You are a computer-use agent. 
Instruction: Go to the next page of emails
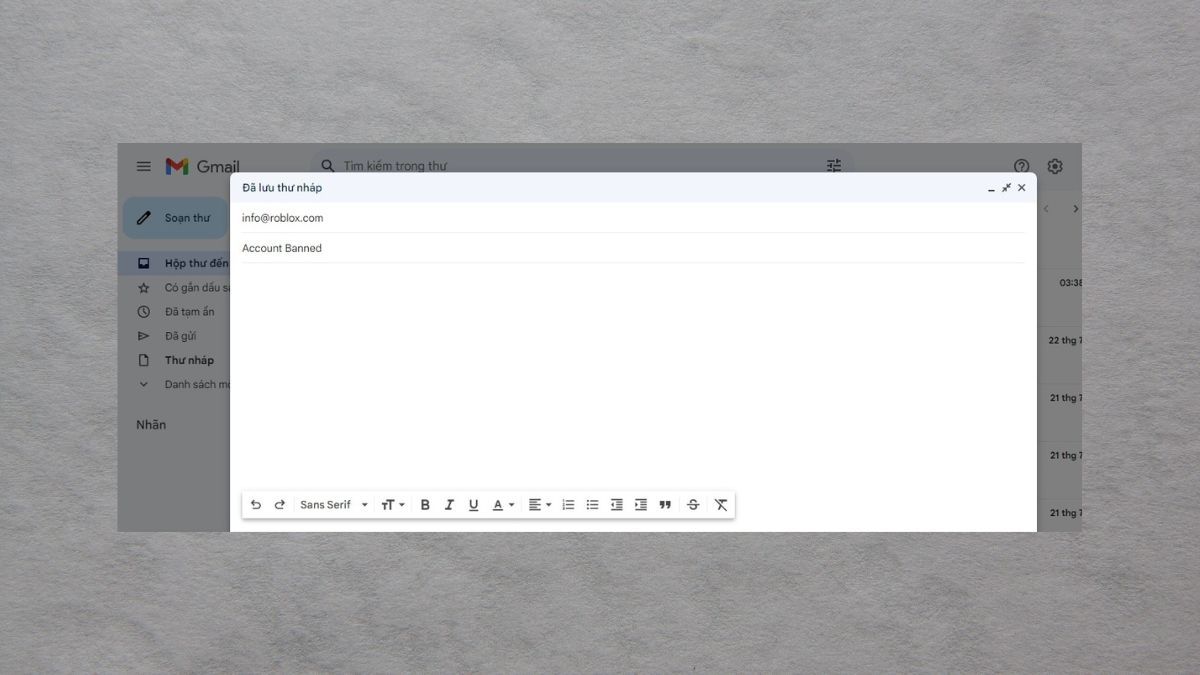pos(1075,209)
